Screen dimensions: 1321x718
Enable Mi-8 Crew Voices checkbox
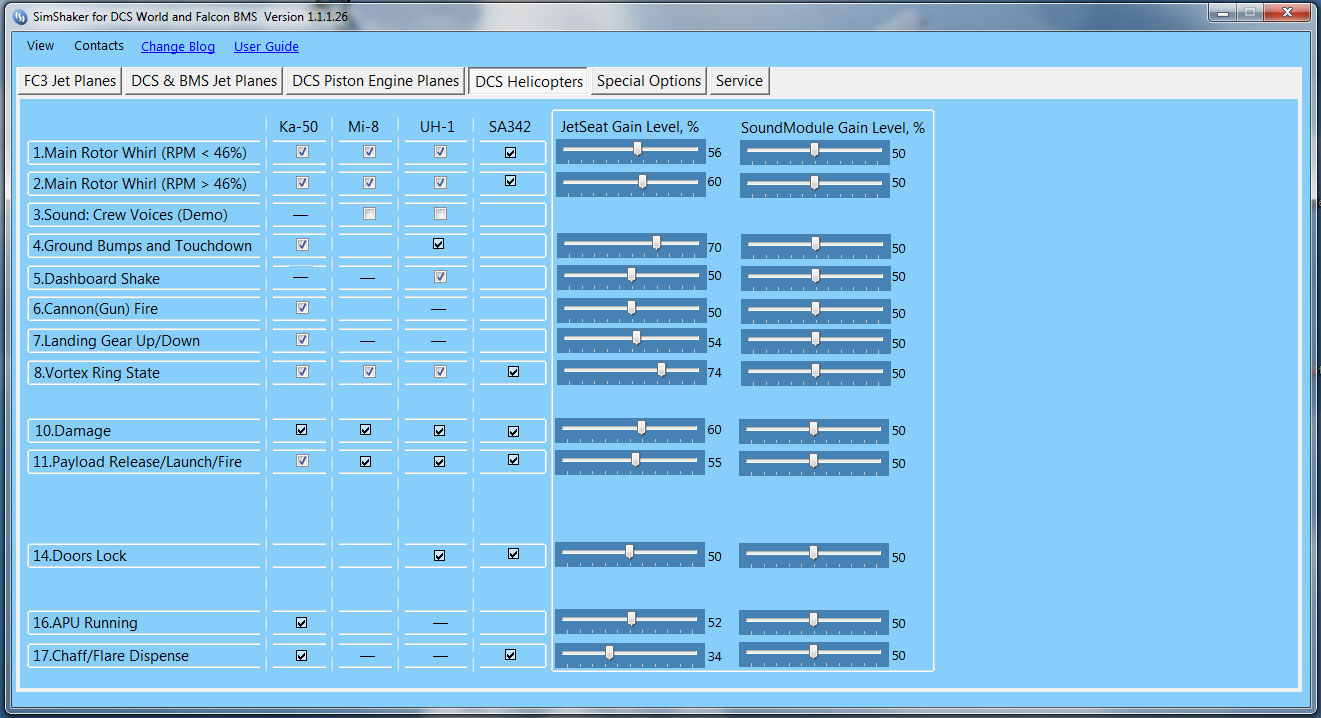[x=369, y=214]
